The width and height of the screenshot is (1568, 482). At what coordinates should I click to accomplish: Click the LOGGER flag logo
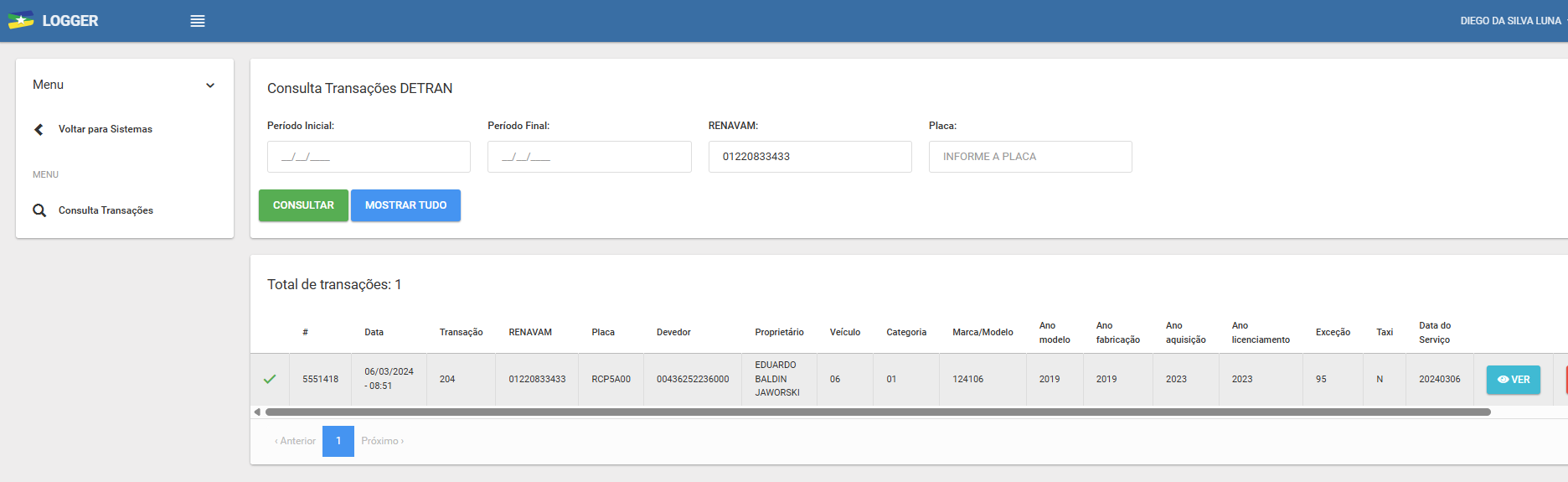tap(21, 20)
